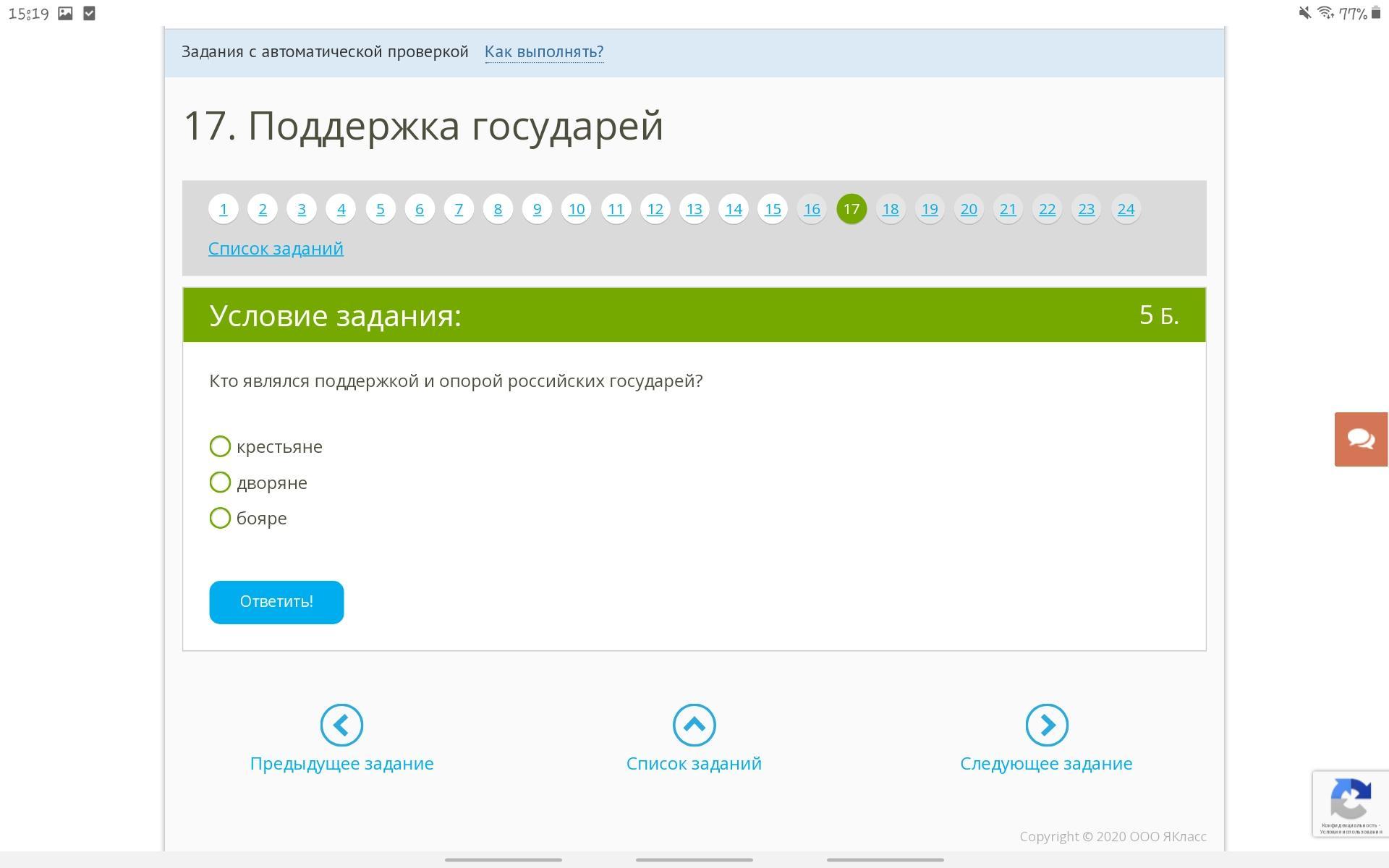
Task: Click the previous task left-arrow icon
Action: coord(341,725)
